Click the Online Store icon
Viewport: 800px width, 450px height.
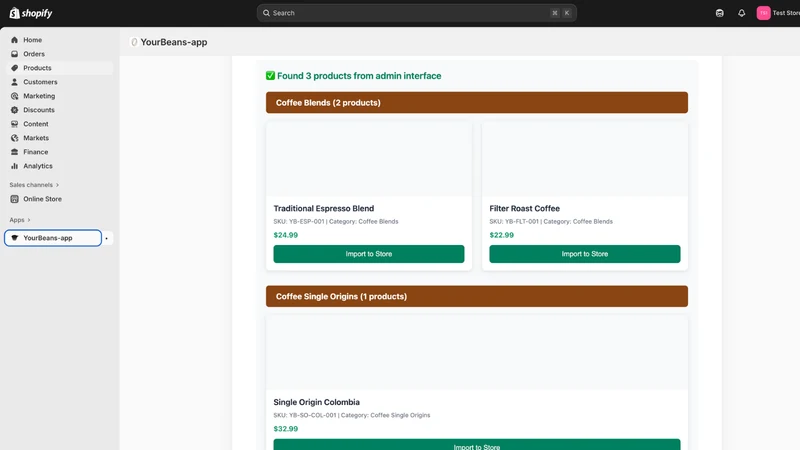point(14,199)
